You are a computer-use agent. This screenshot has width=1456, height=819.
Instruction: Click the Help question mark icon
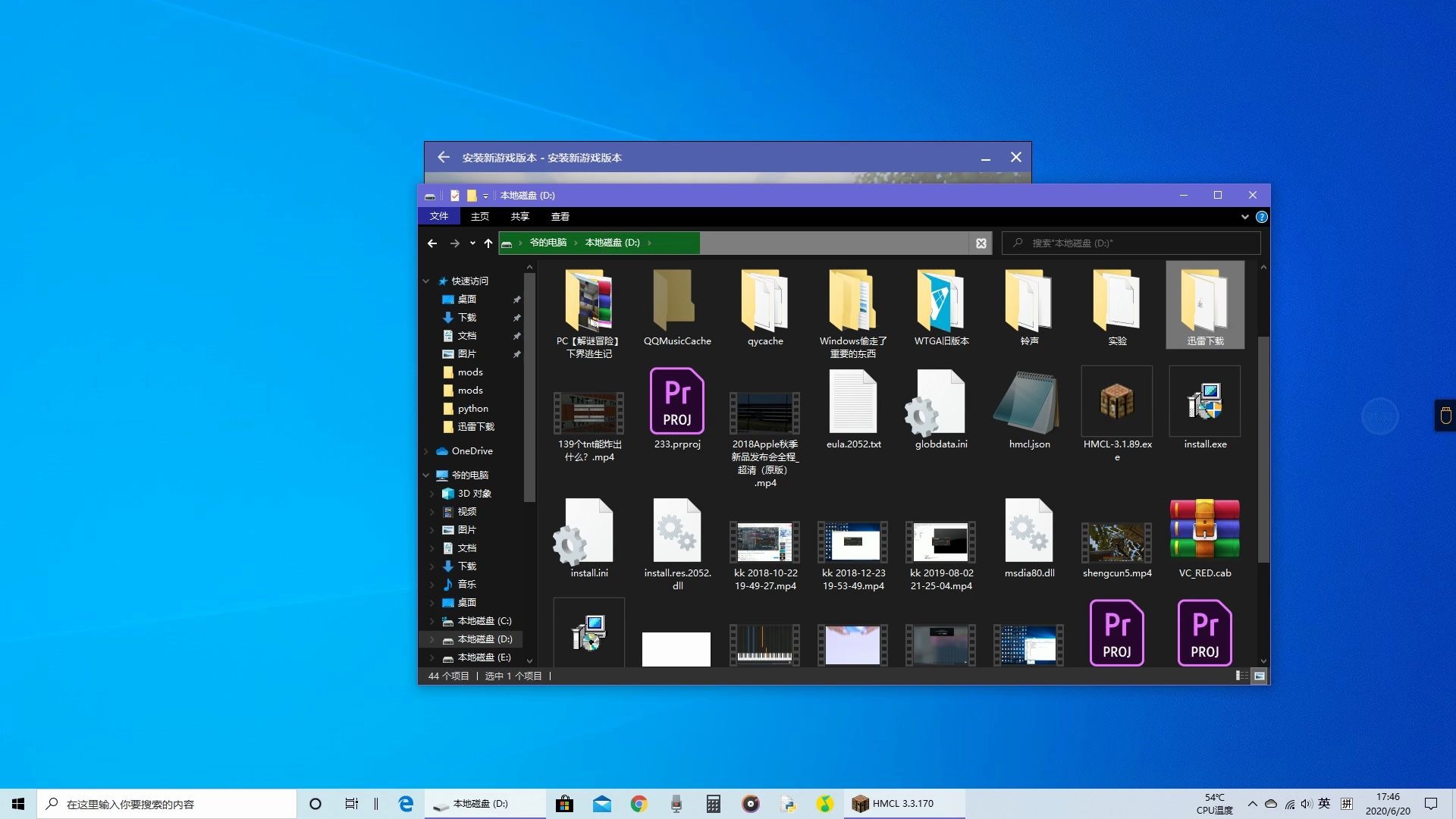click(1261, 217)
